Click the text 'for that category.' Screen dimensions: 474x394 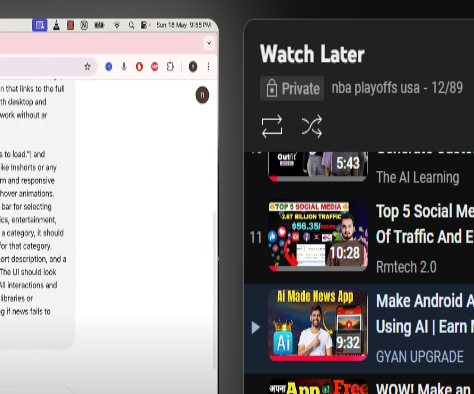click(26, 246)
